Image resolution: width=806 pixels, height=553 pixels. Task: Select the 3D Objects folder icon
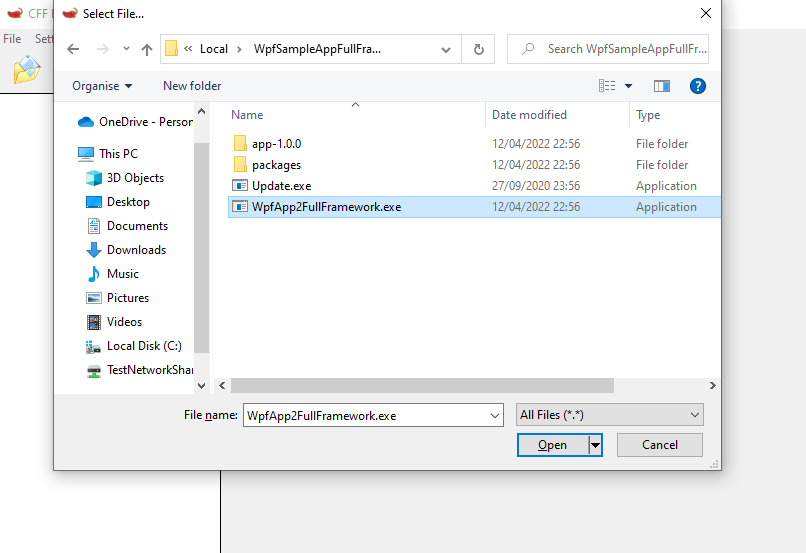click(x=94, y=178)
